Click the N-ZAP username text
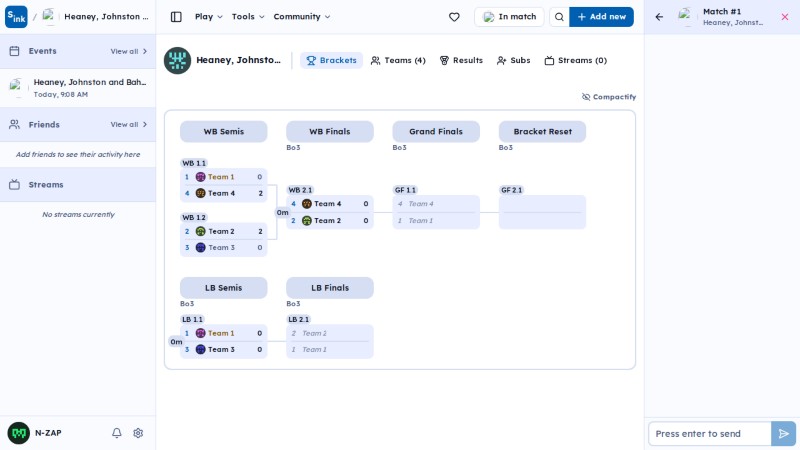800x450 pixels. 48,433
